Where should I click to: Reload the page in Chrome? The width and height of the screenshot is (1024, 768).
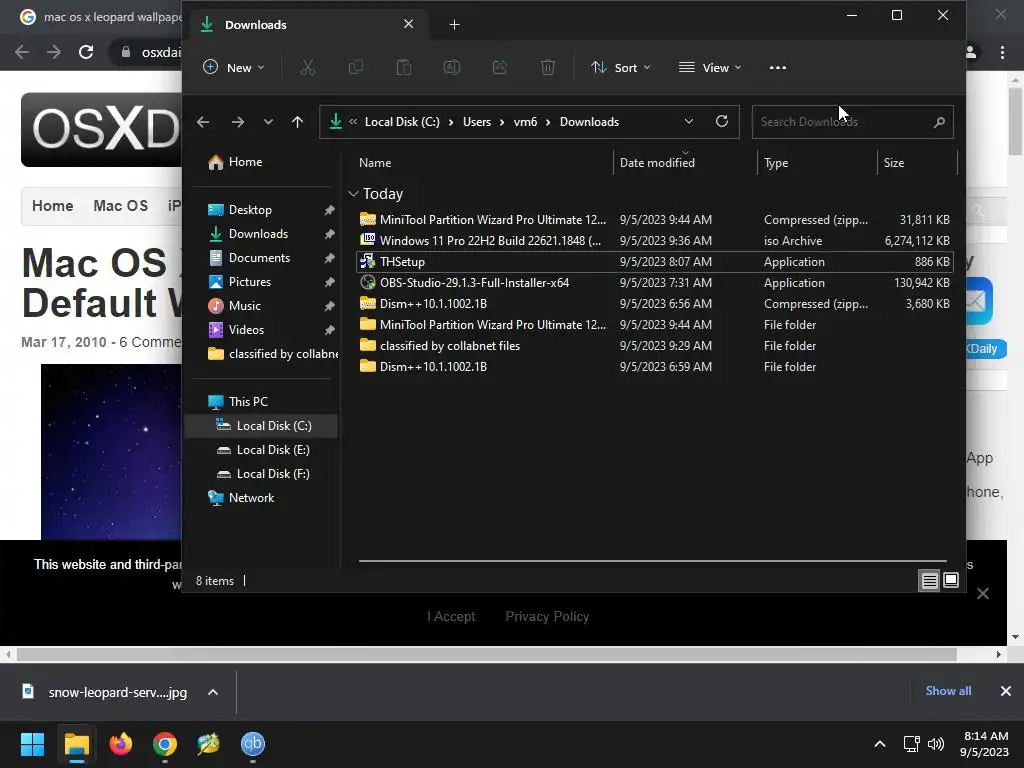86,52
